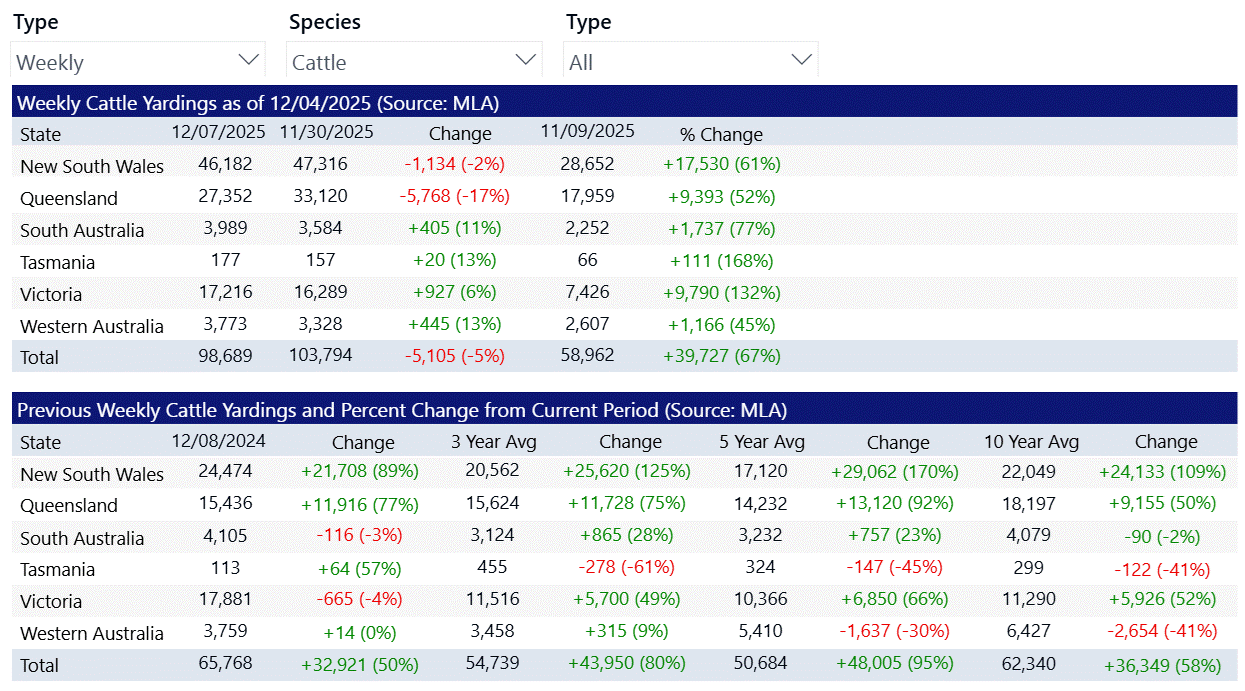The width and height of the screenshot is (1245, 691).
Task: Click the Weekly Cattle Yardings title bar
Action: 624,102
